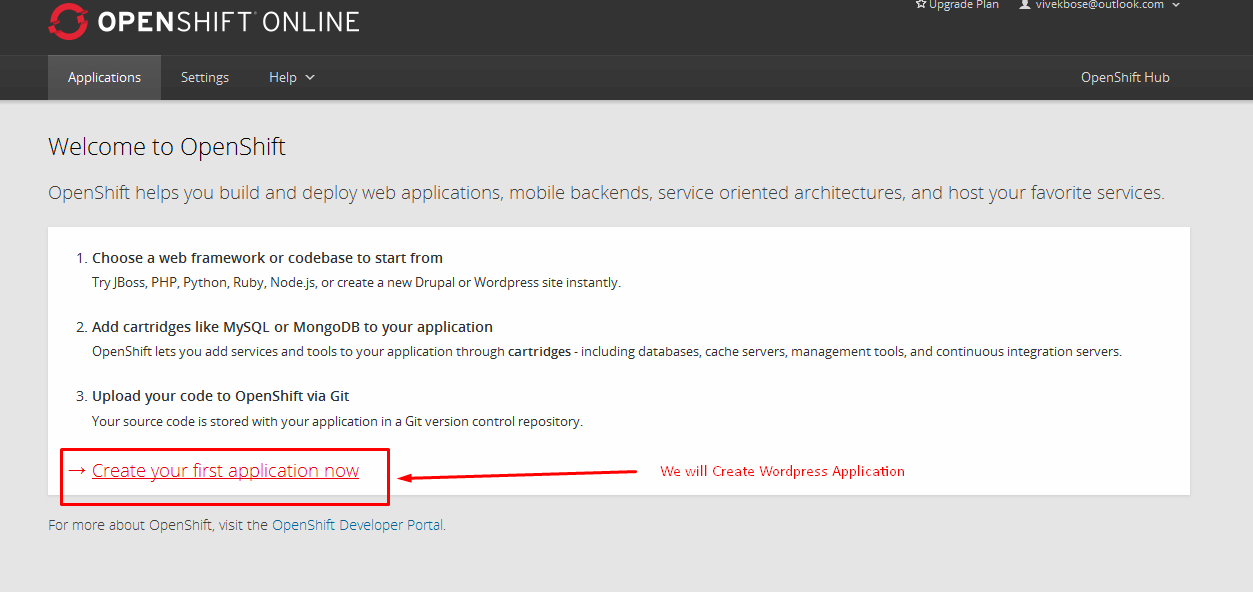Click 'Choose a web framework or codebase' heading
This screenshot has width=1253, height=592.
pos(267,258)
